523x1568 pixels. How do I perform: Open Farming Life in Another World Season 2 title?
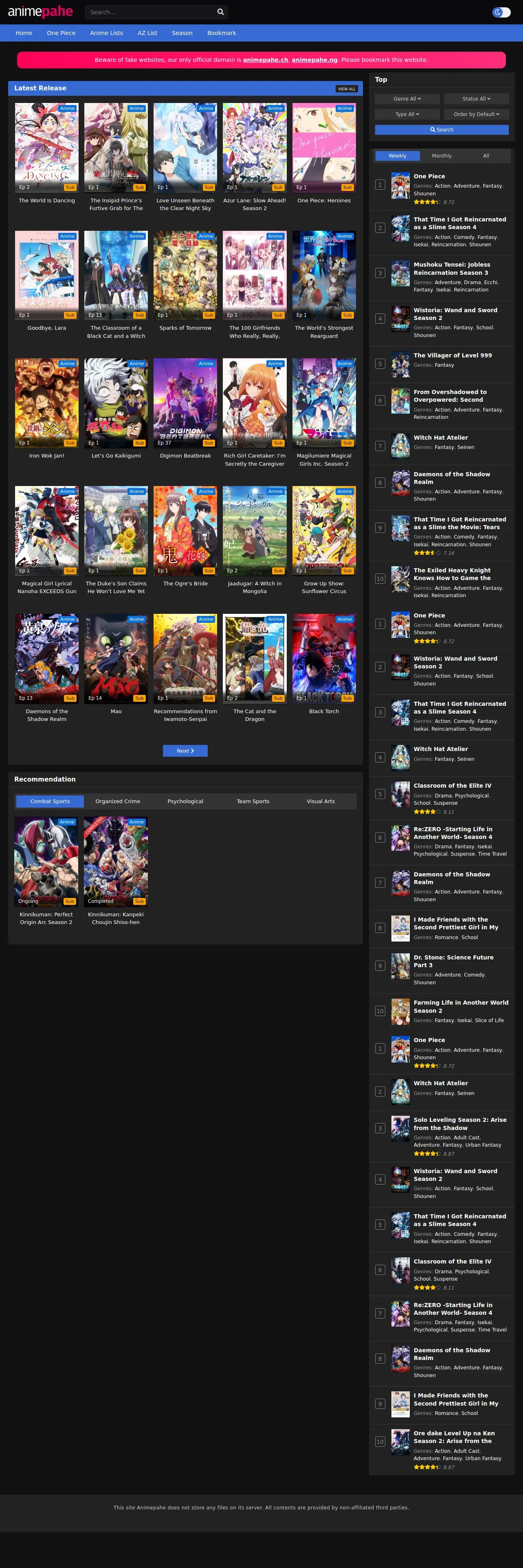(461, 1007)
